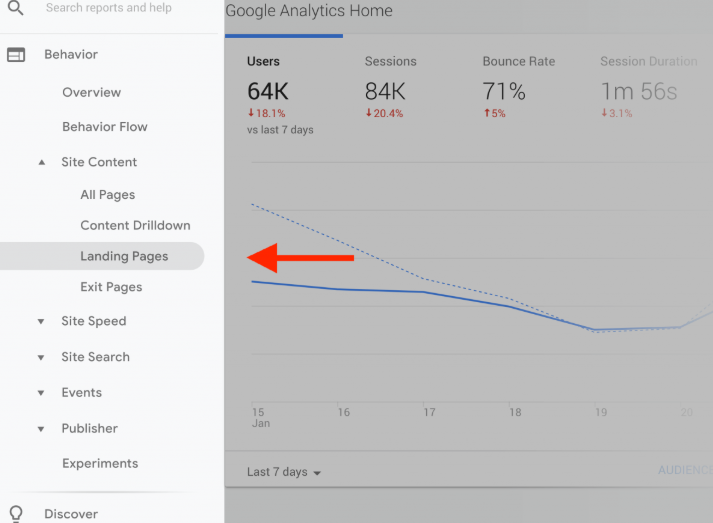Click the 71% bounce rate value
713x523 pixels.
pyautogui.click(x=504, y=91)
